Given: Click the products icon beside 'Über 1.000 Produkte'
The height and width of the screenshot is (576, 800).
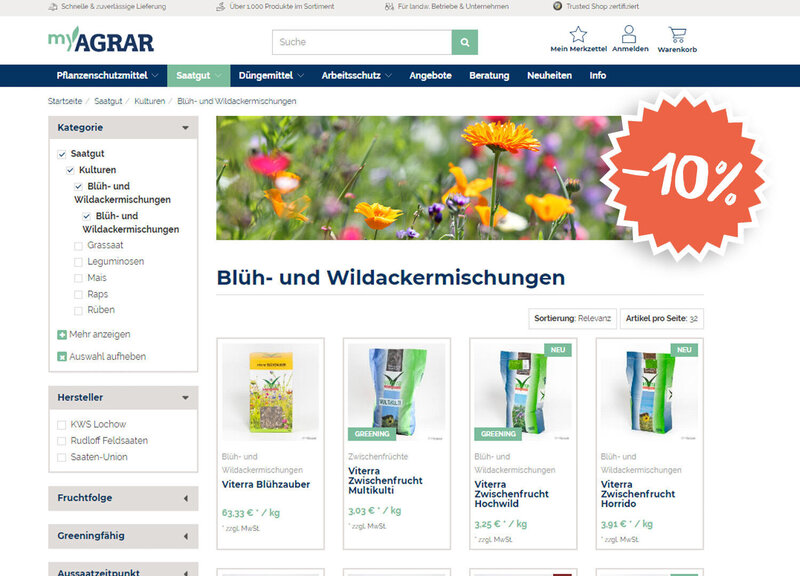Looking at the screenshot, I should 220,7.
